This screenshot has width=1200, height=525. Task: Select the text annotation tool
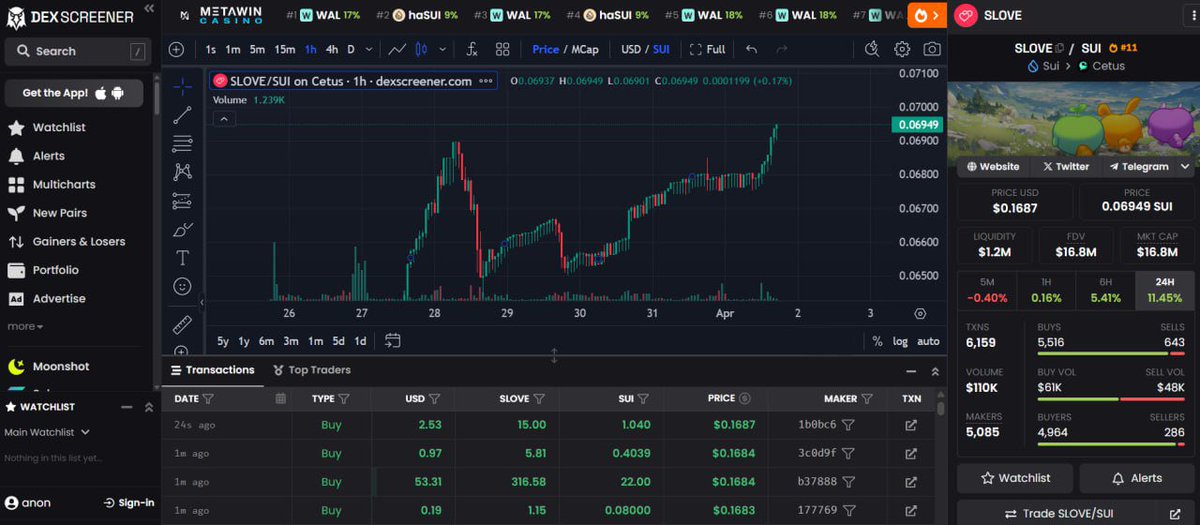pos(182,258)
